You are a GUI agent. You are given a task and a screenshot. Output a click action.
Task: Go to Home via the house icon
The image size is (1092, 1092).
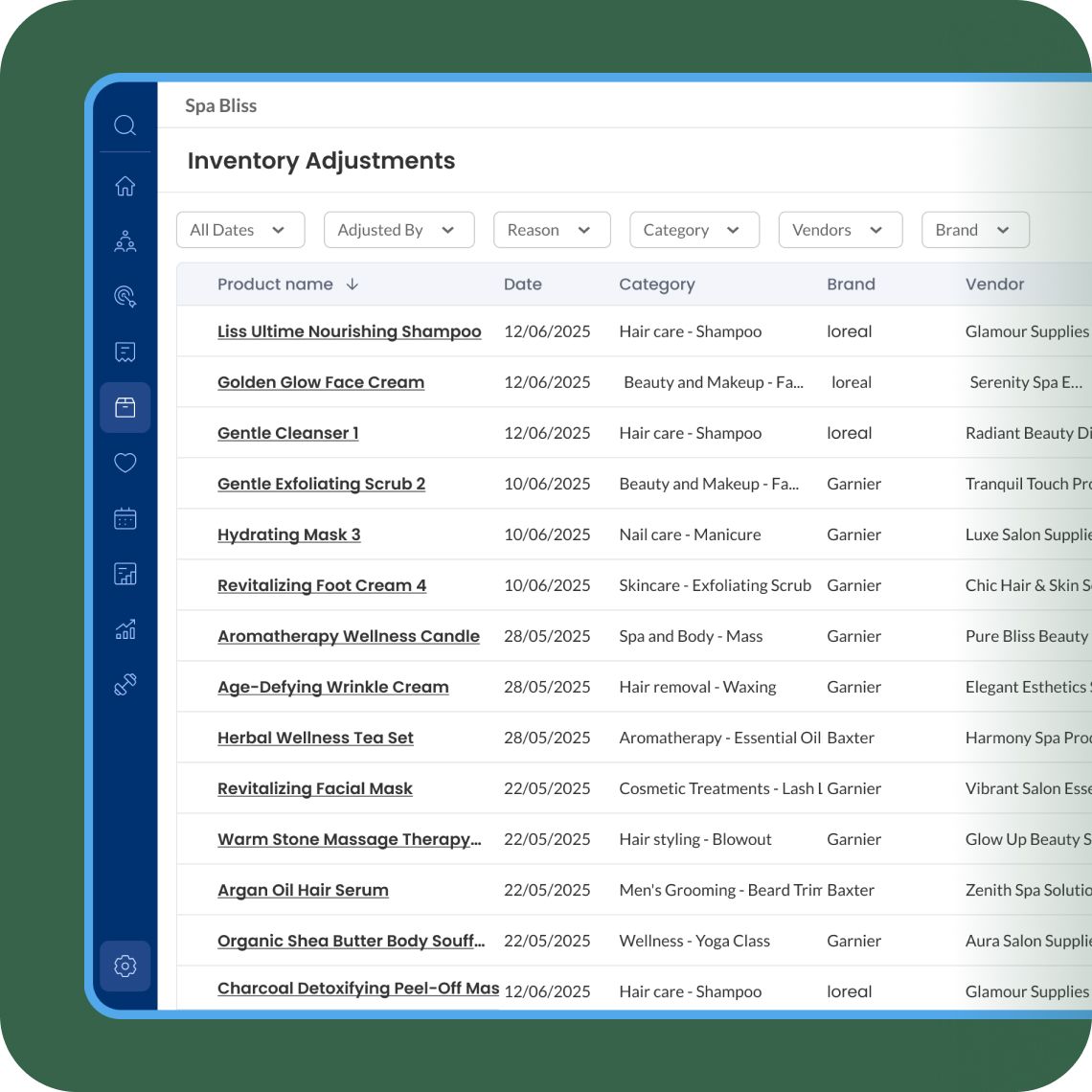pos(125,186)
